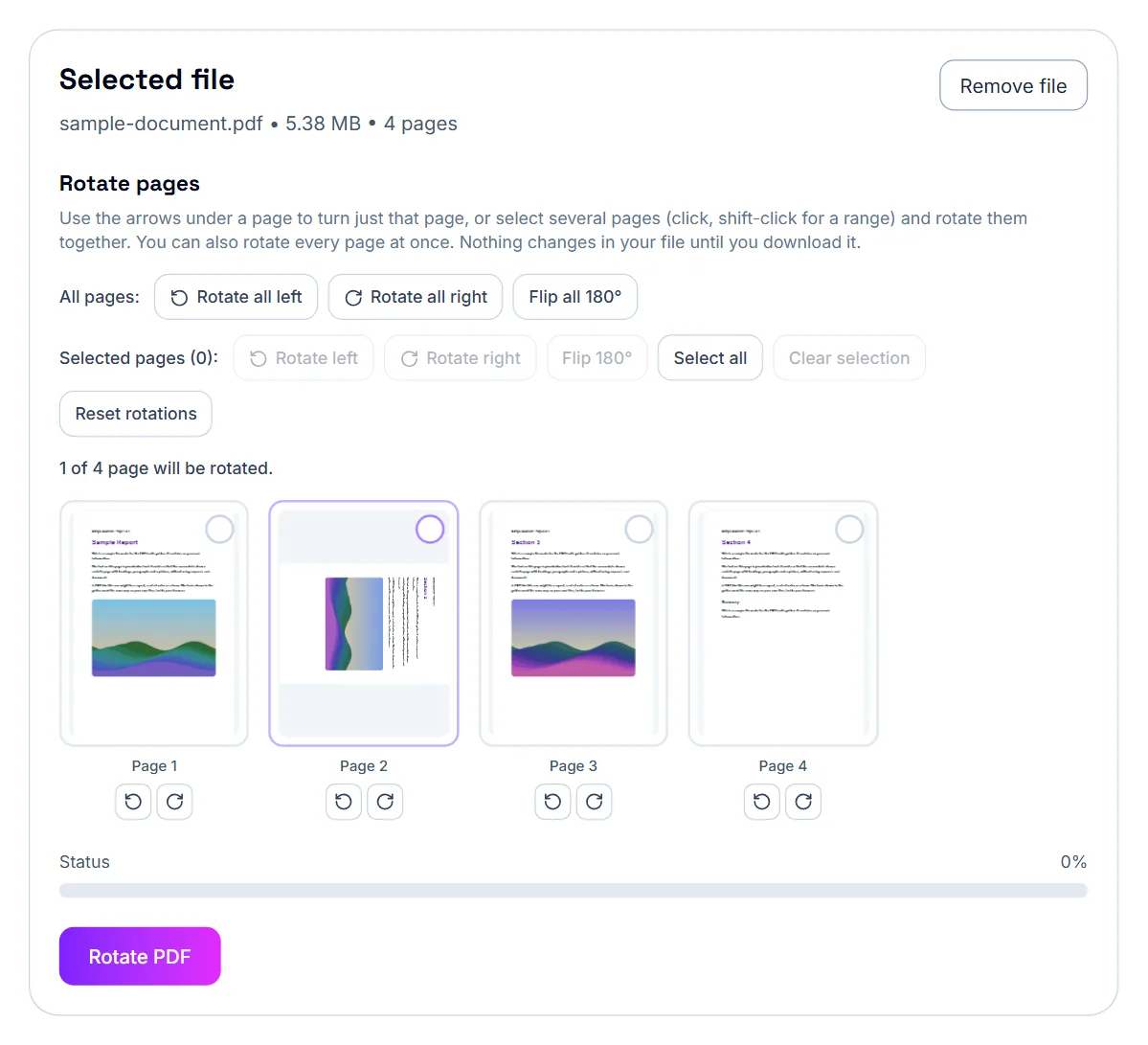Turn Page 2 right using its arrow icon
This screenshot has height=1045, width=1148.
385,801
